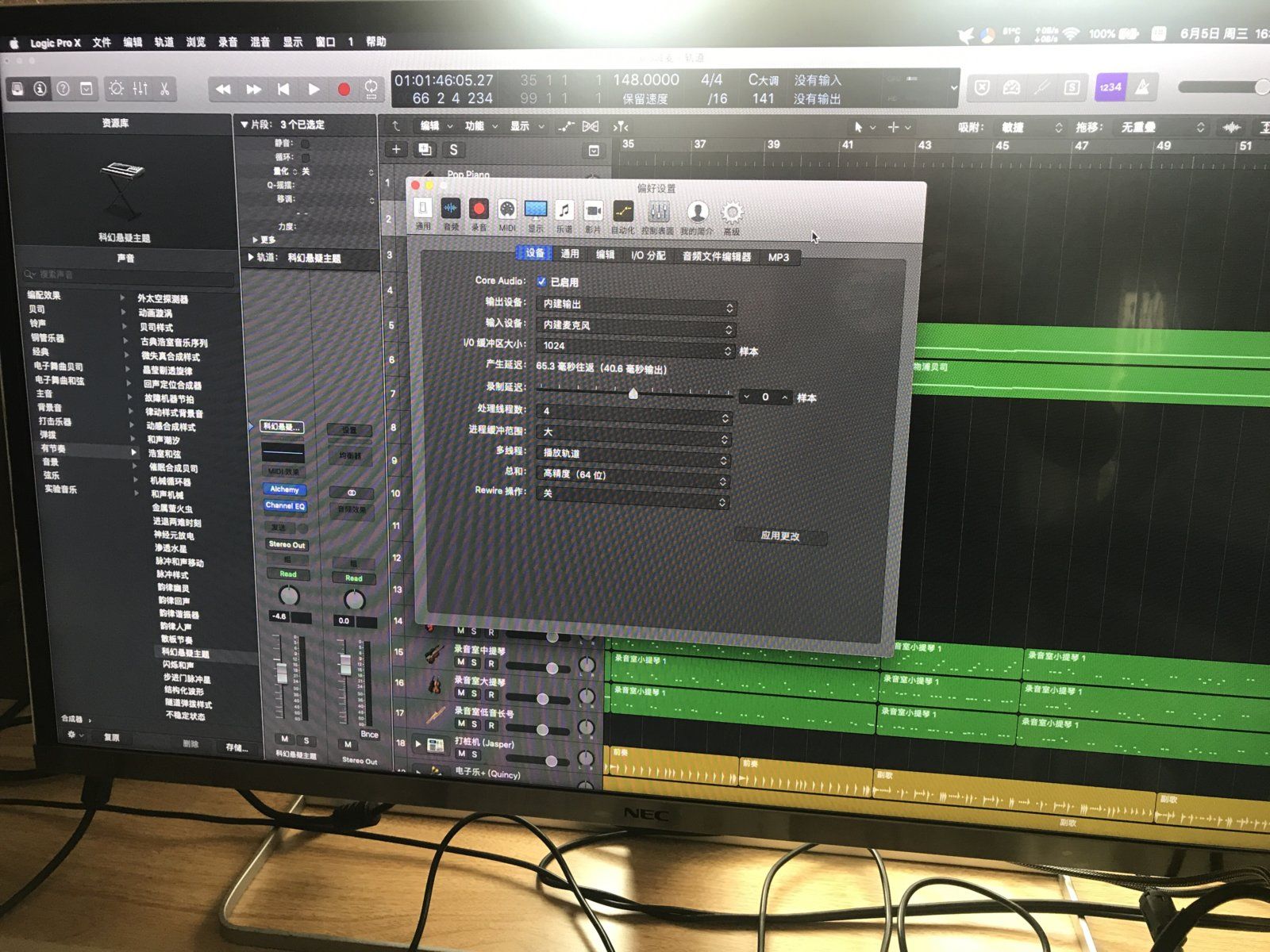Image resolution: width=1270 pixels, height=952 pixels.
Task: Mute the 录音室中提琴 track
Action: click(460, 662)
